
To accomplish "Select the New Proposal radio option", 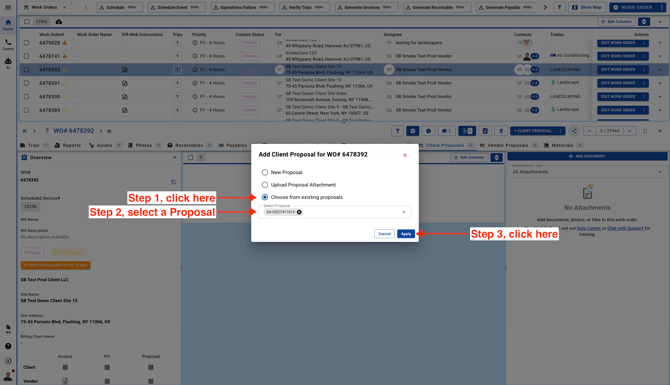I will (x=264, y=172).
